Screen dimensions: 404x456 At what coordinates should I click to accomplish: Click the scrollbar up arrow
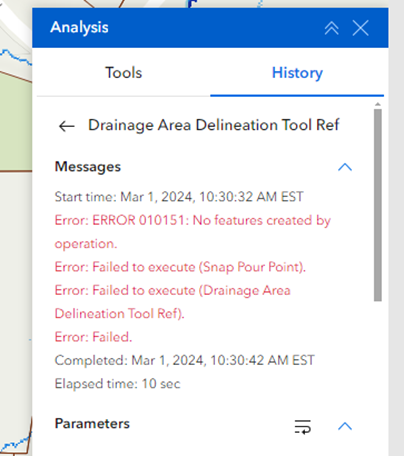(x=378, y=105)
